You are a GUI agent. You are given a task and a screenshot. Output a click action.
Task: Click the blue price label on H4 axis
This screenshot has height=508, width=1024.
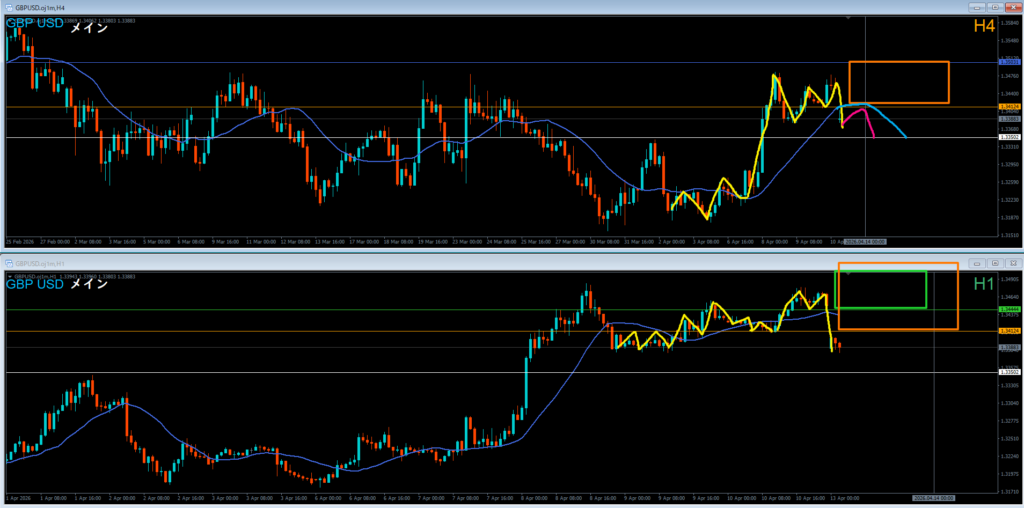(x=1010, y=62)
